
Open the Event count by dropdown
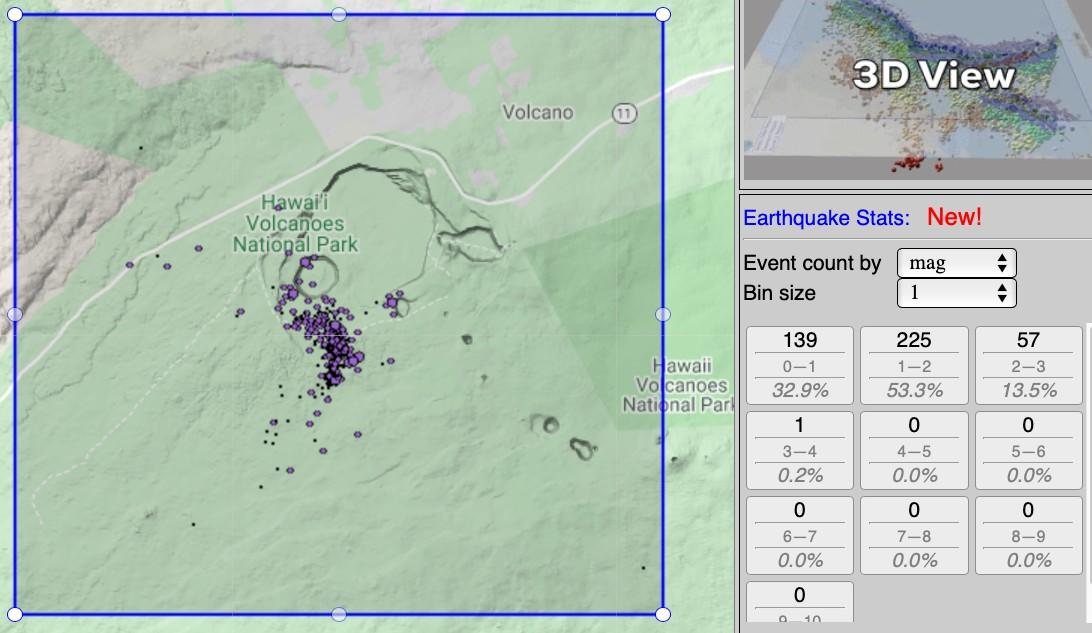click(x=956, y=263)
